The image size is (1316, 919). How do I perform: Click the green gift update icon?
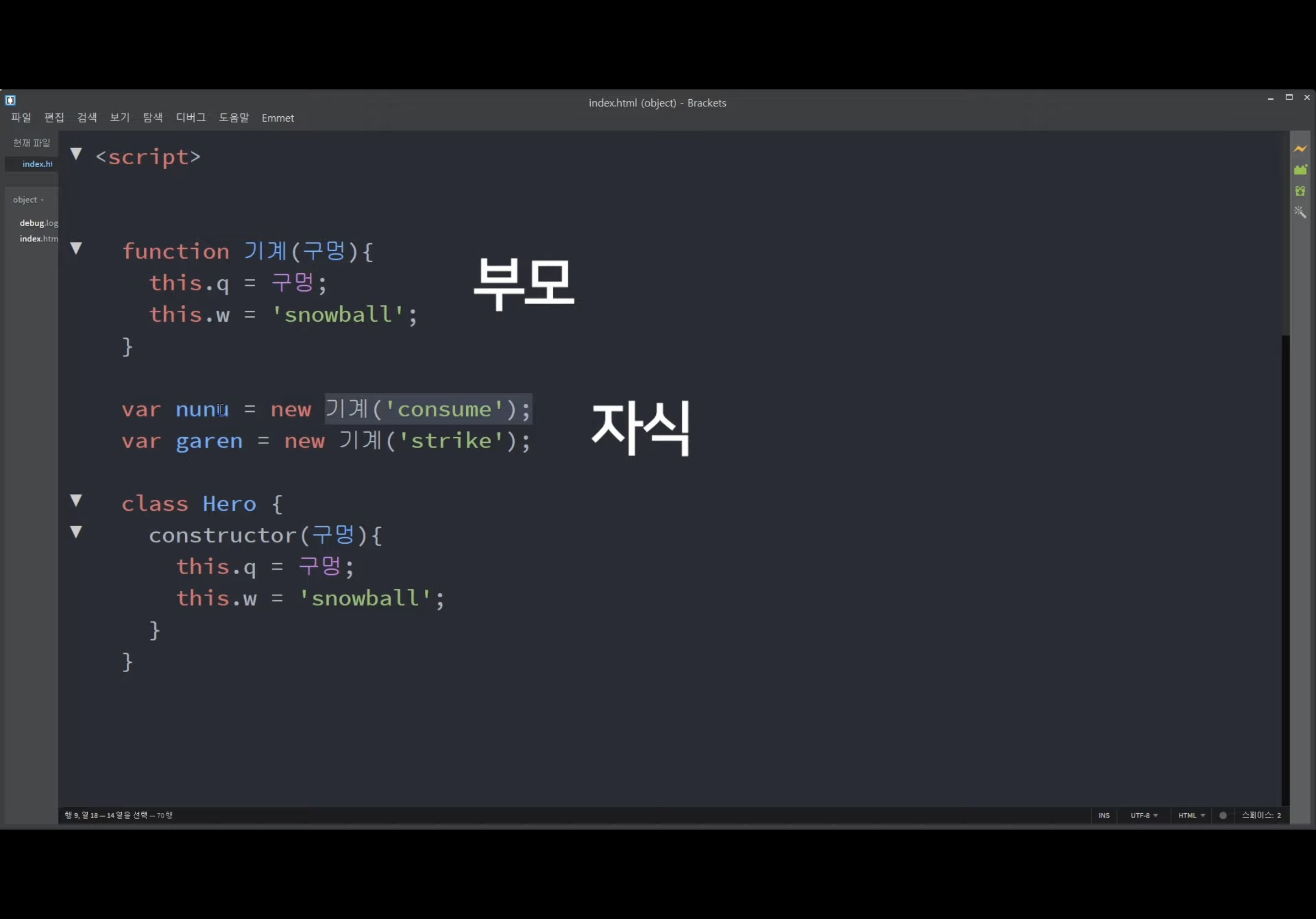click(1300, 191)
